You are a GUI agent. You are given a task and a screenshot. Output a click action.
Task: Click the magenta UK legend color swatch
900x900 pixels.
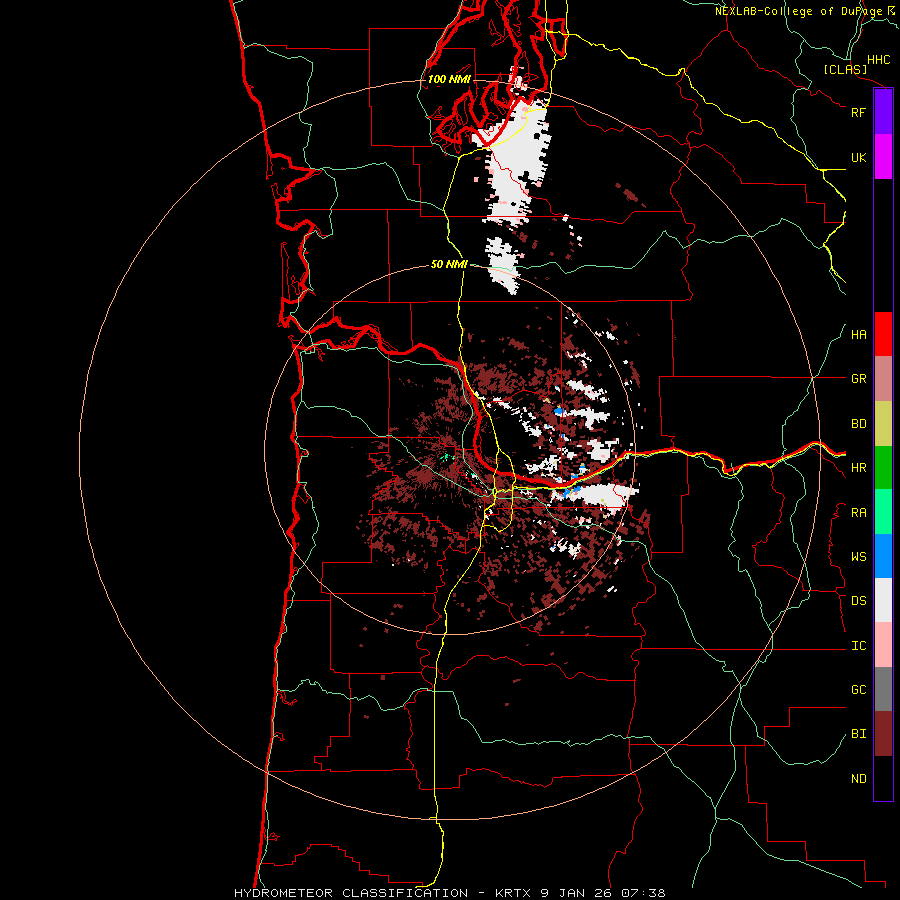point(883,157)
